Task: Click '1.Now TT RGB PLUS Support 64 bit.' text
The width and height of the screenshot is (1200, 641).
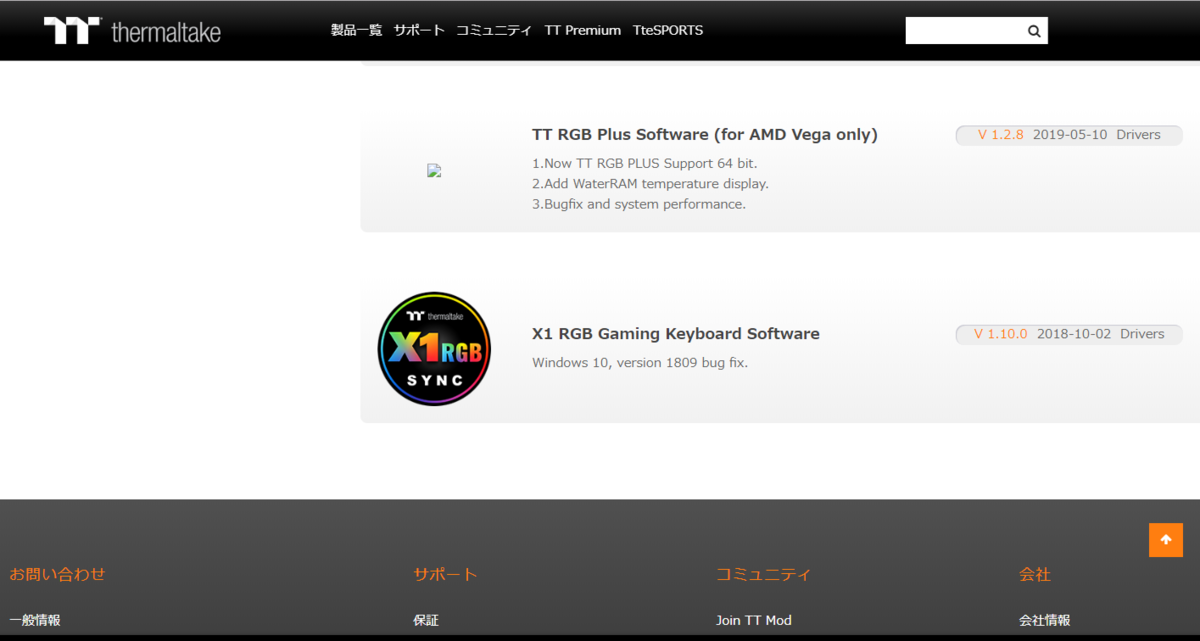Action: point(644,163)
